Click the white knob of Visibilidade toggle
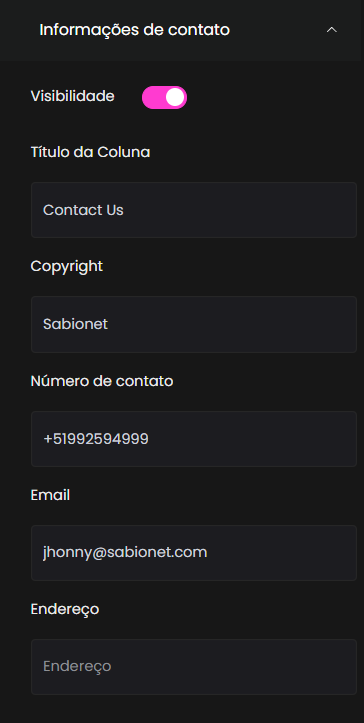The image size is (364, 723). [175, 97]
